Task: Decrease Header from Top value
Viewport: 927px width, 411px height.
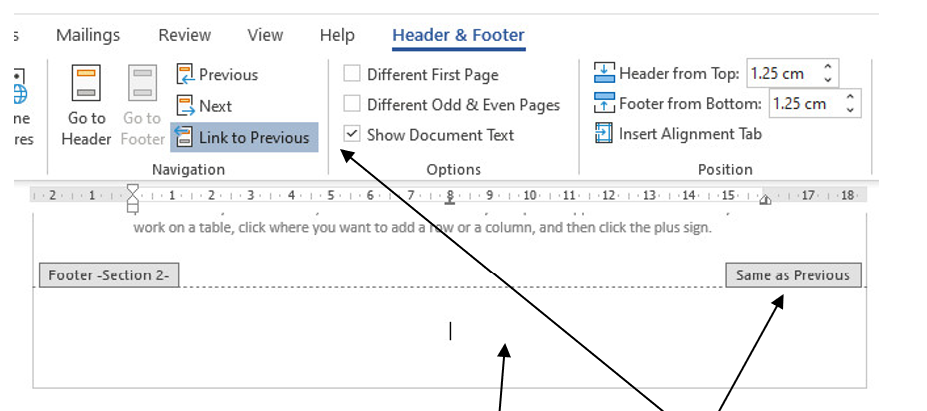Action: pyautogui.click(x=828, y=79)
